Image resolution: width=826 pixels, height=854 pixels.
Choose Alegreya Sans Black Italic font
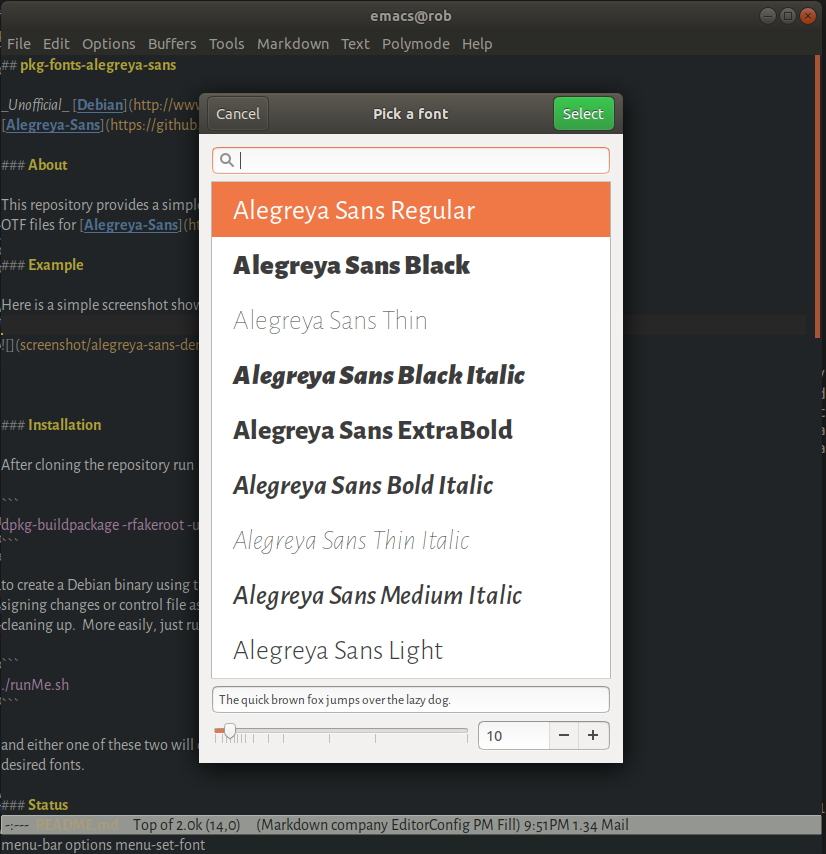point(411,375)
